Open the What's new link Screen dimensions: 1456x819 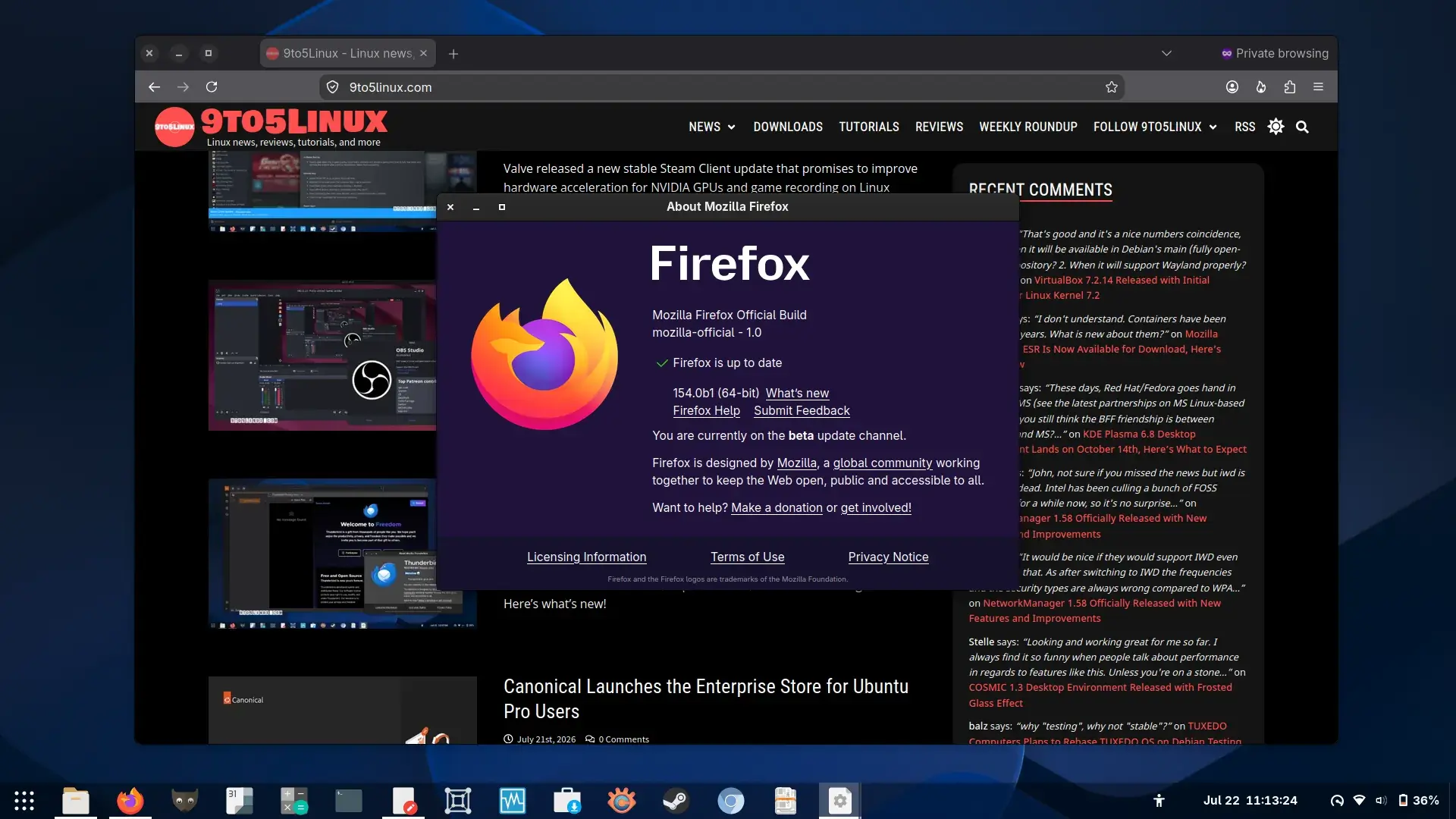pyautogui.click(x=797, y=393)
